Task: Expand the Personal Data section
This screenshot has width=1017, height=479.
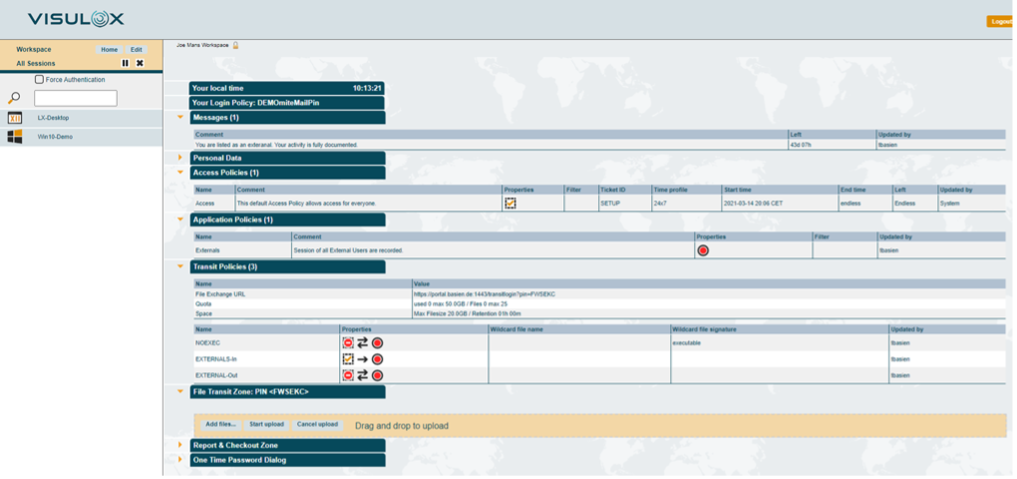Action: pyautogui.click(x=180, y=157)
